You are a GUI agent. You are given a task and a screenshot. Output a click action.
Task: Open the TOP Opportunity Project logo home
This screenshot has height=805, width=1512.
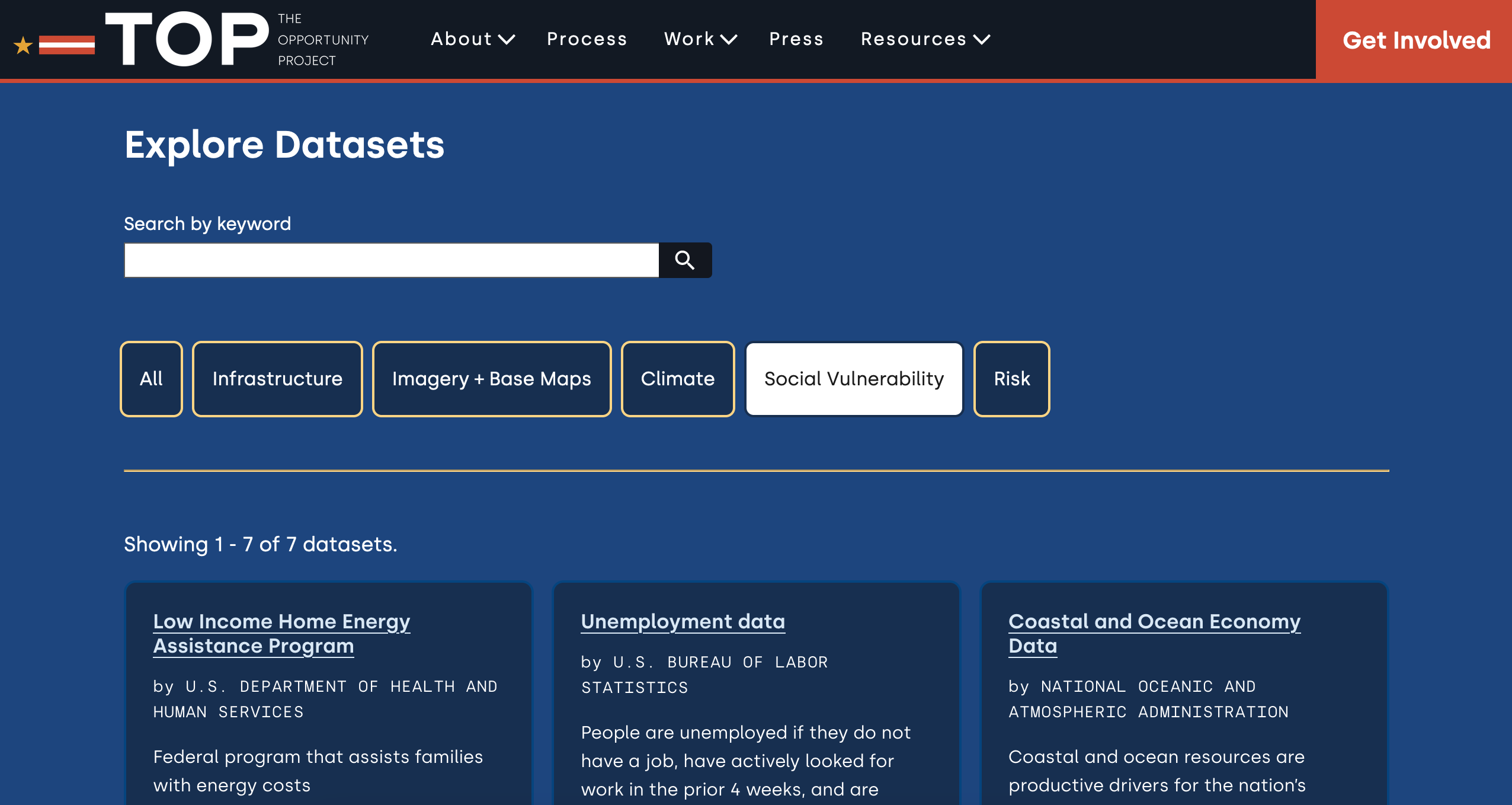tap(191, 39)
